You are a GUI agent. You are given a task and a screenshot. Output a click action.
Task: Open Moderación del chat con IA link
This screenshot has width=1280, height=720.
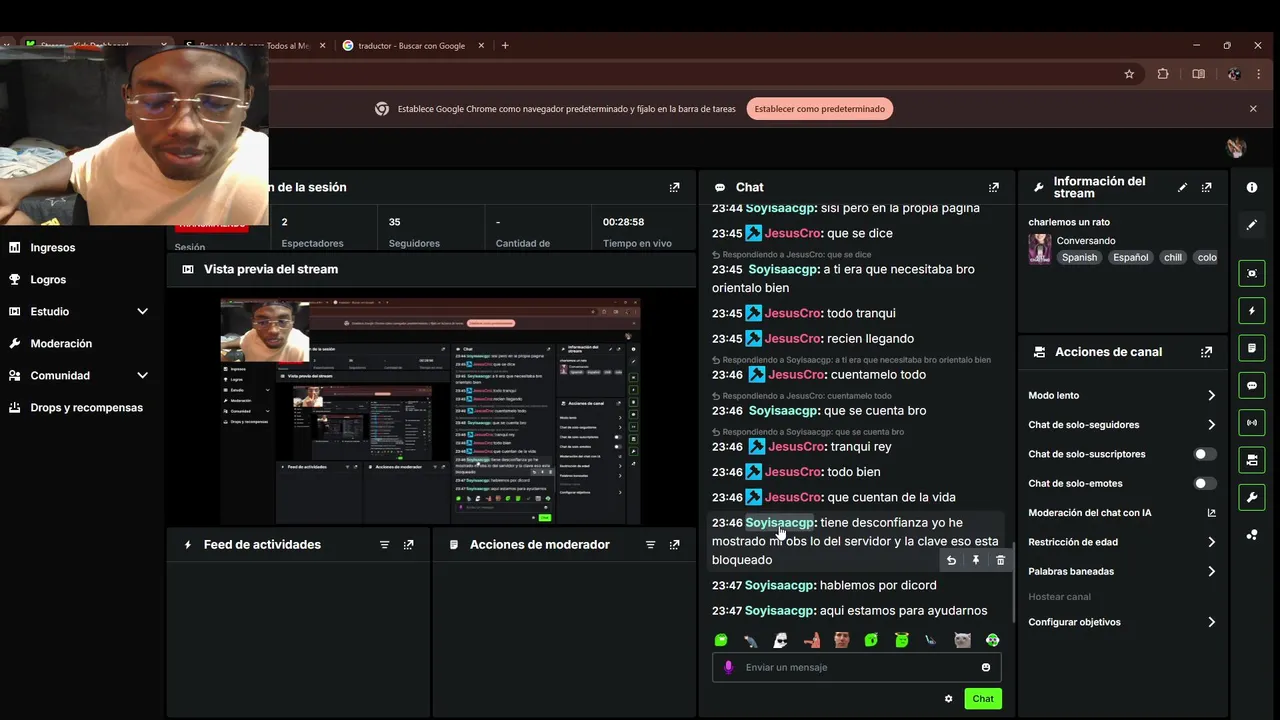[1122, 513]
